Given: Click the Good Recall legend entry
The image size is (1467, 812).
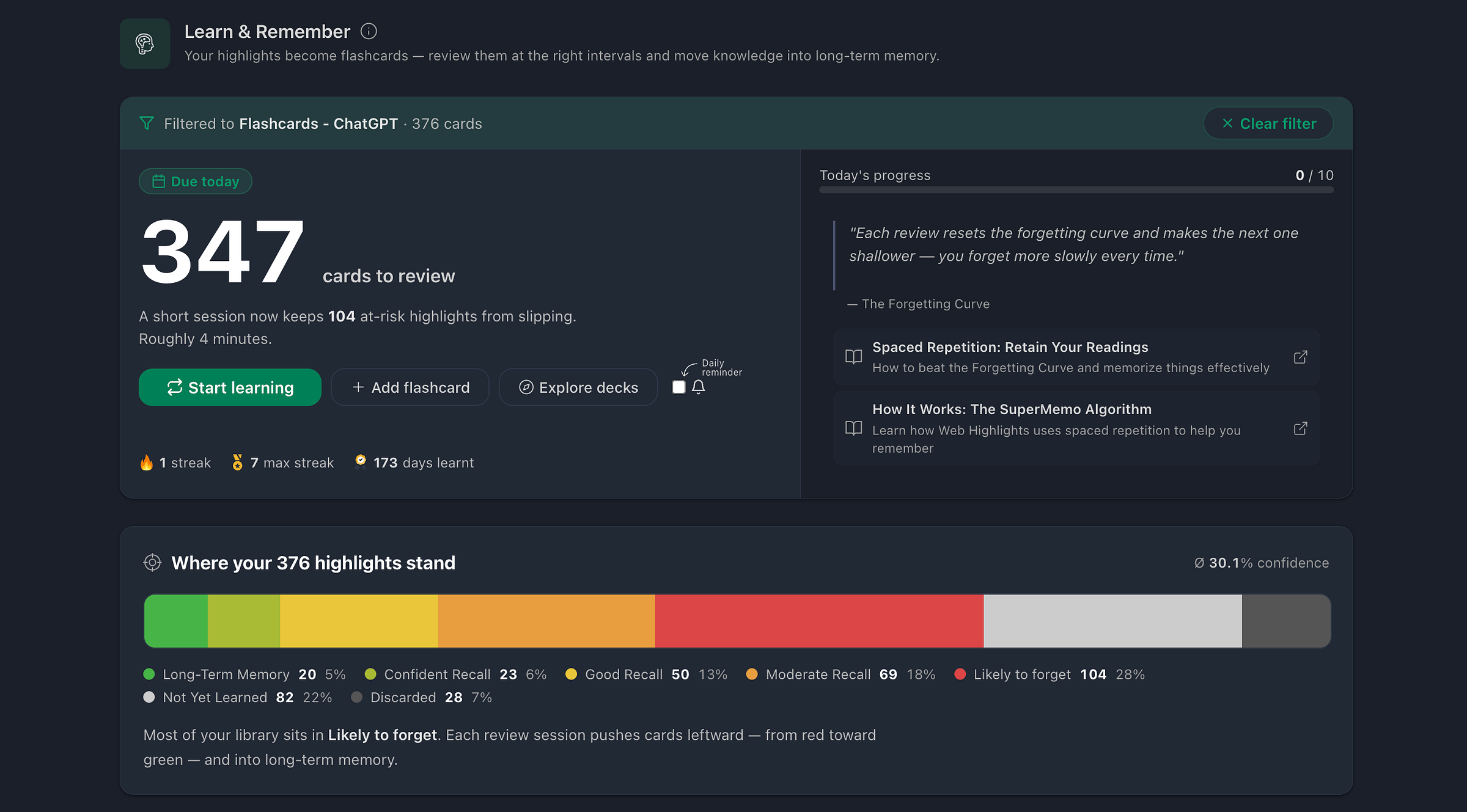Looking at the screenshot, I should pyautogui.click(x=646, y=675).
